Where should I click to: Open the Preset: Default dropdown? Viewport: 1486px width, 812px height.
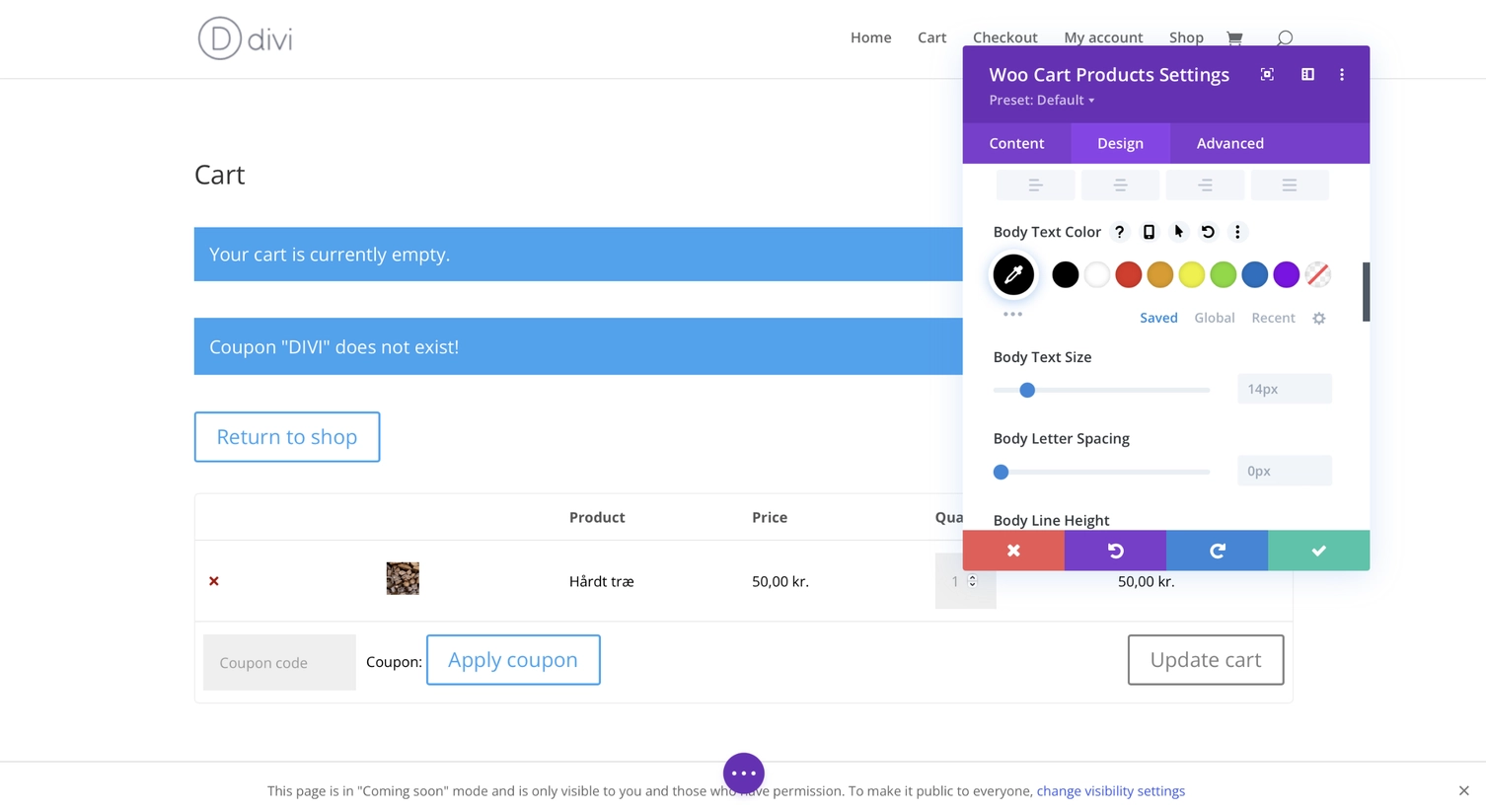1042,101
